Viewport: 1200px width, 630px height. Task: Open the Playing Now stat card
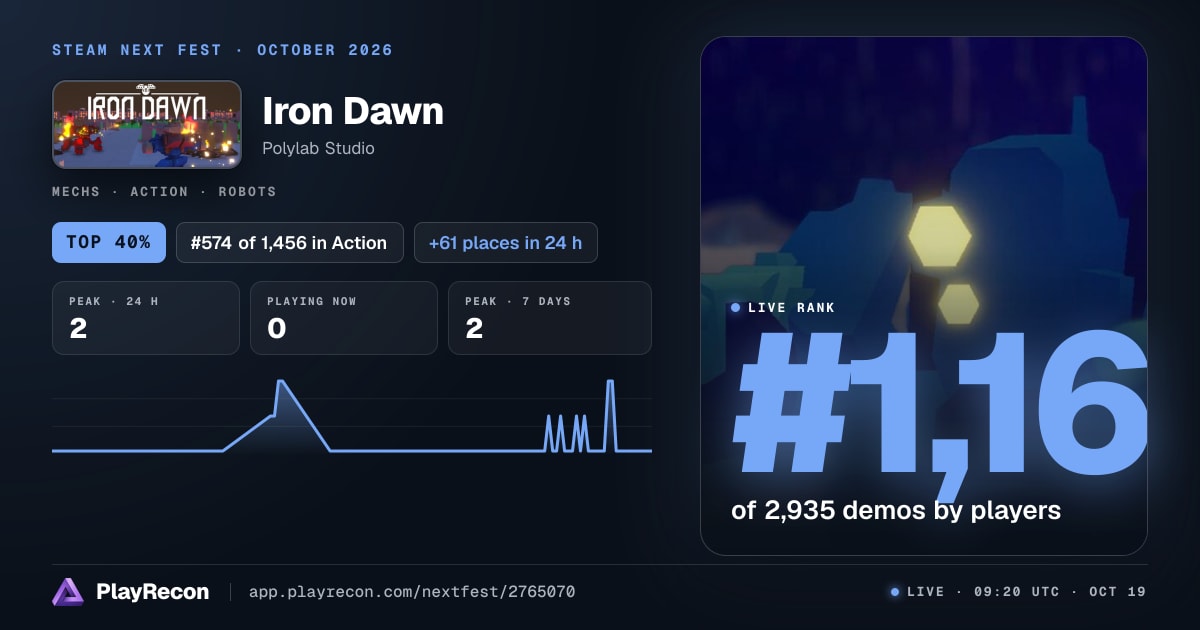(x=344, y=318)
